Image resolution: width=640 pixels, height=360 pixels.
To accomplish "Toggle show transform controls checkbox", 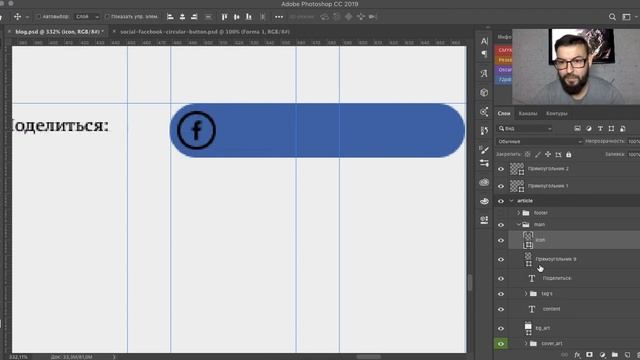I will 107,17.
